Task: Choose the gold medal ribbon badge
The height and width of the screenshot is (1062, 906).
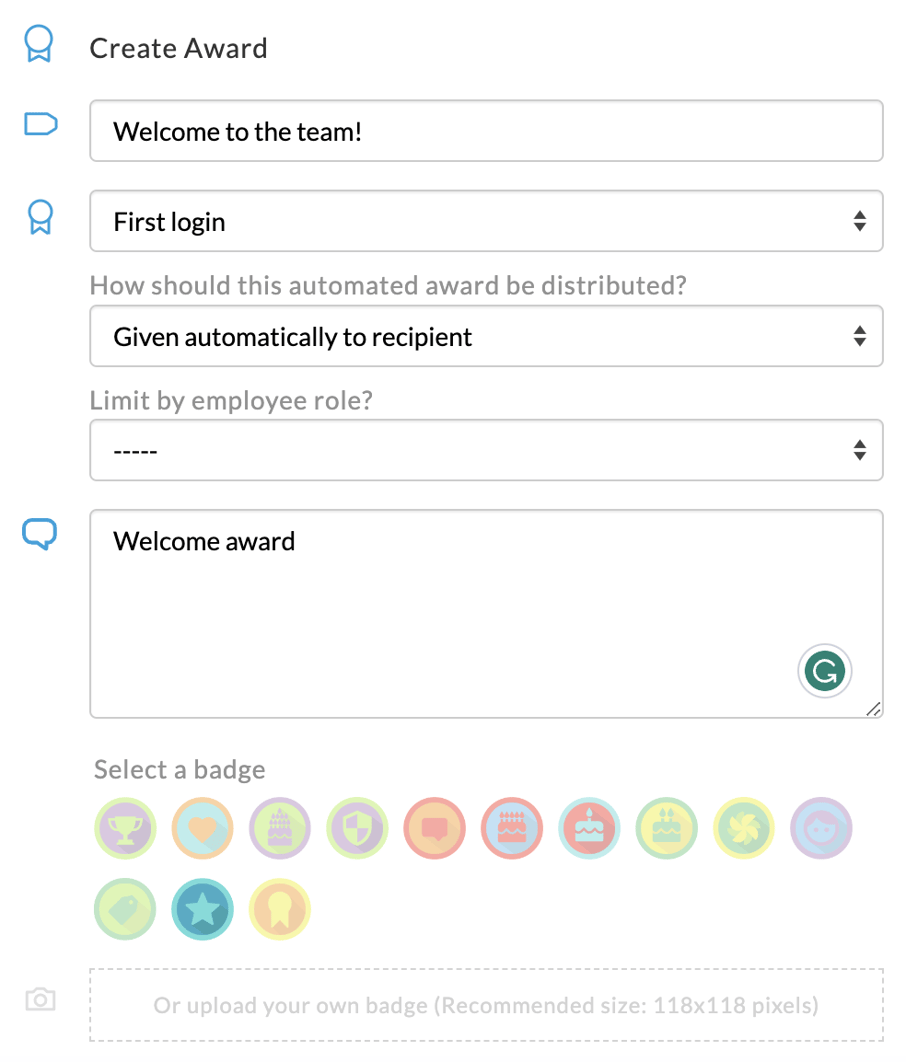Action: [x=280, y=909]
